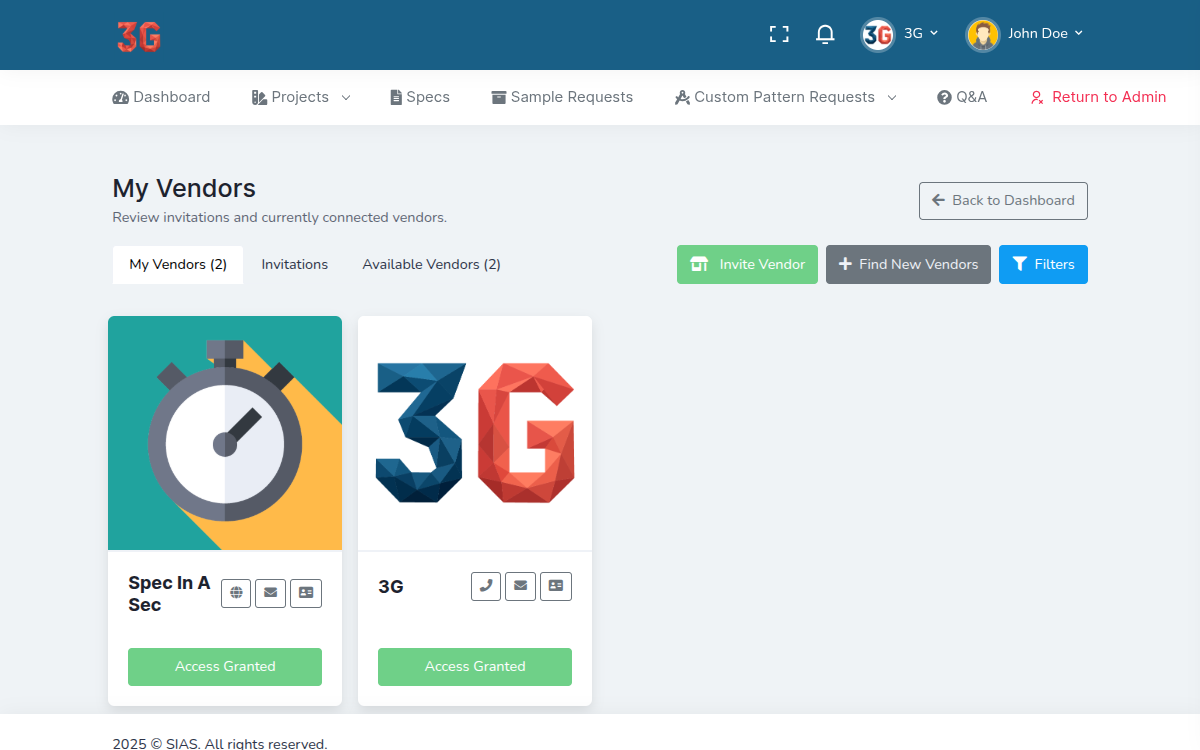This screenshot has width=1200, height=750.
Task: Expand the Projects menu
Action: [x=301, y=97]
